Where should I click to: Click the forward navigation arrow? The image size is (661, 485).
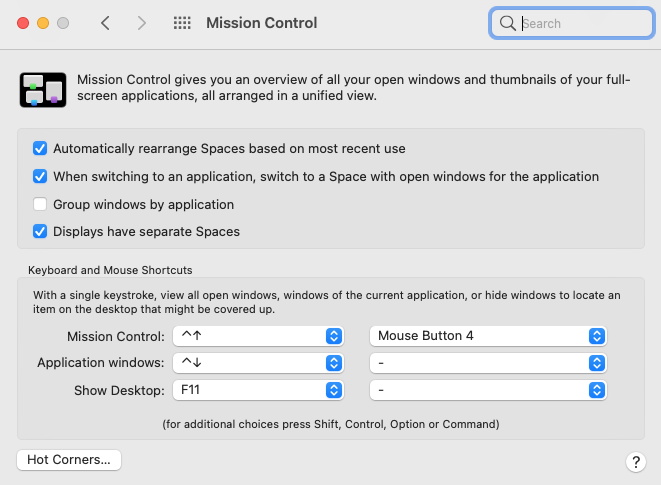(142, 23)
